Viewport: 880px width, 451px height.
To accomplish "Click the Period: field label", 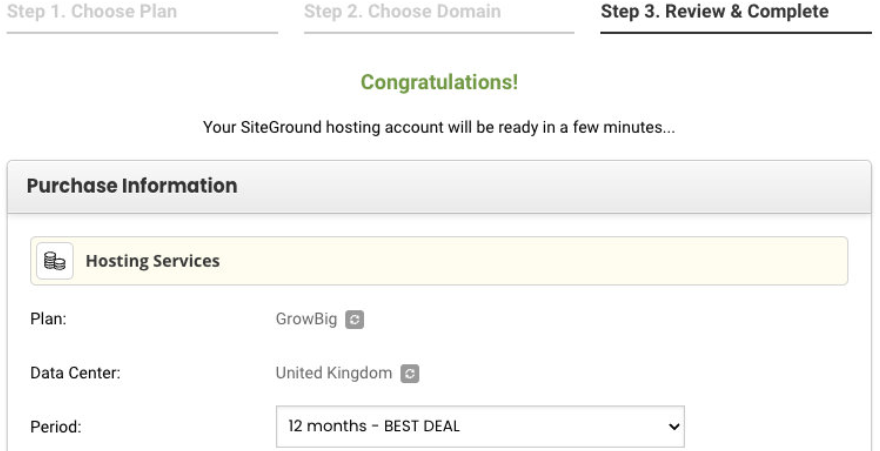I will (53, 427).
